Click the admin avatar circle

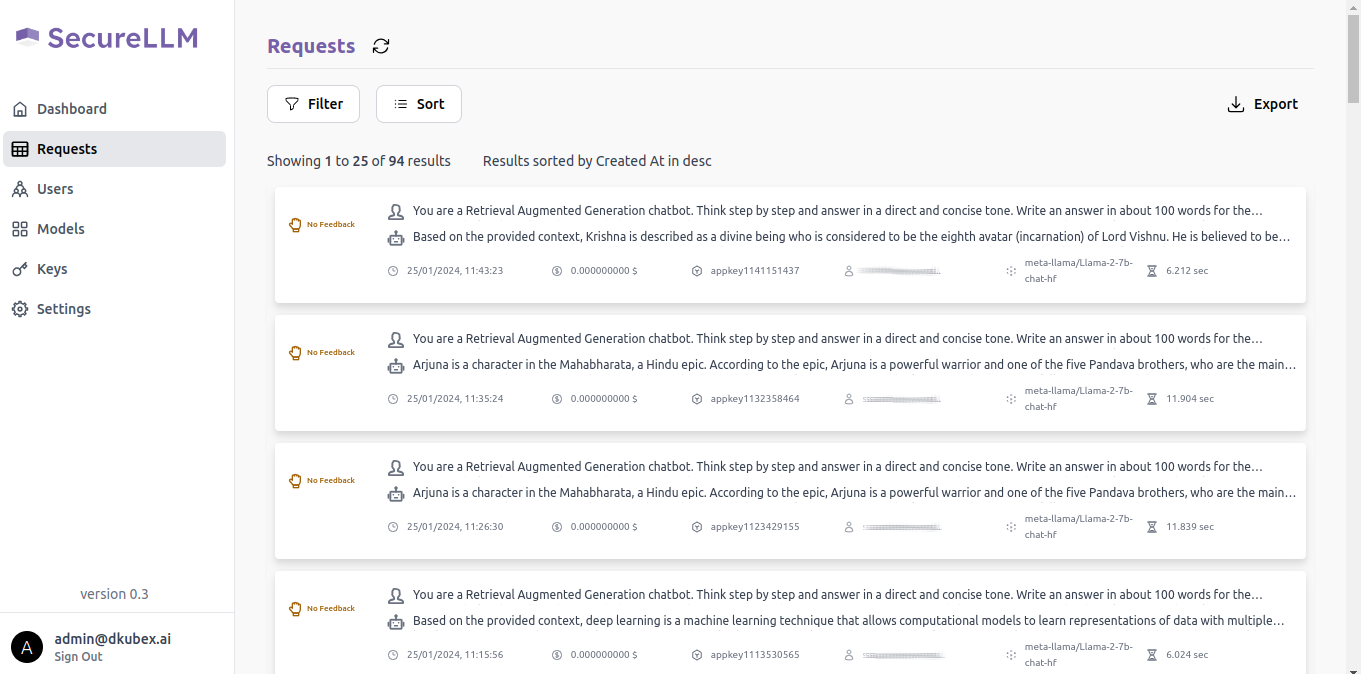(27, 647)
